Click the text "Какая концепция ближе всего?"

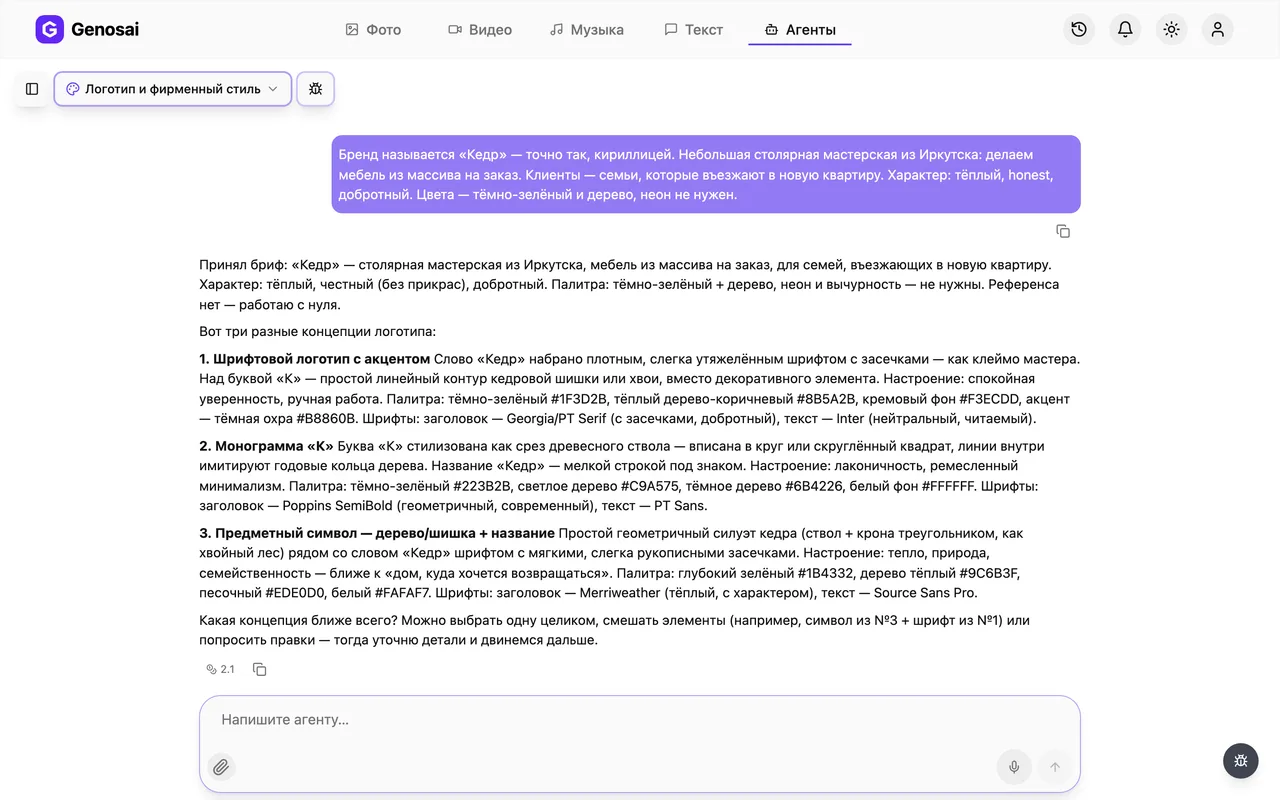tap(298, 620)
